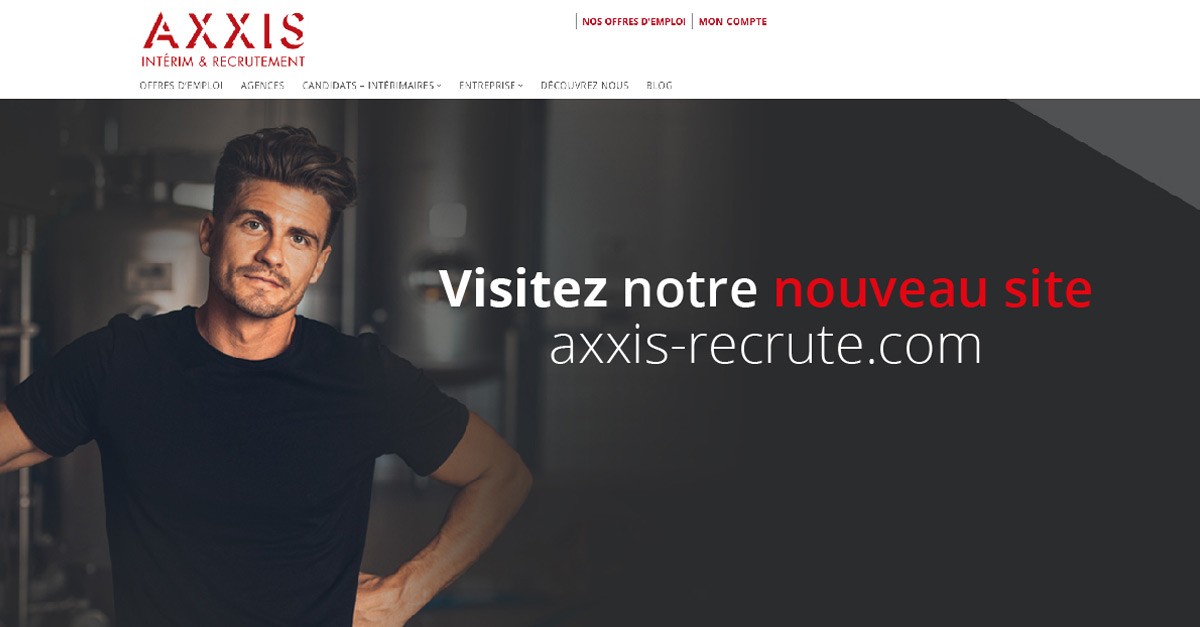Open the Nos offres d'emploi top link

pos(634,21)
